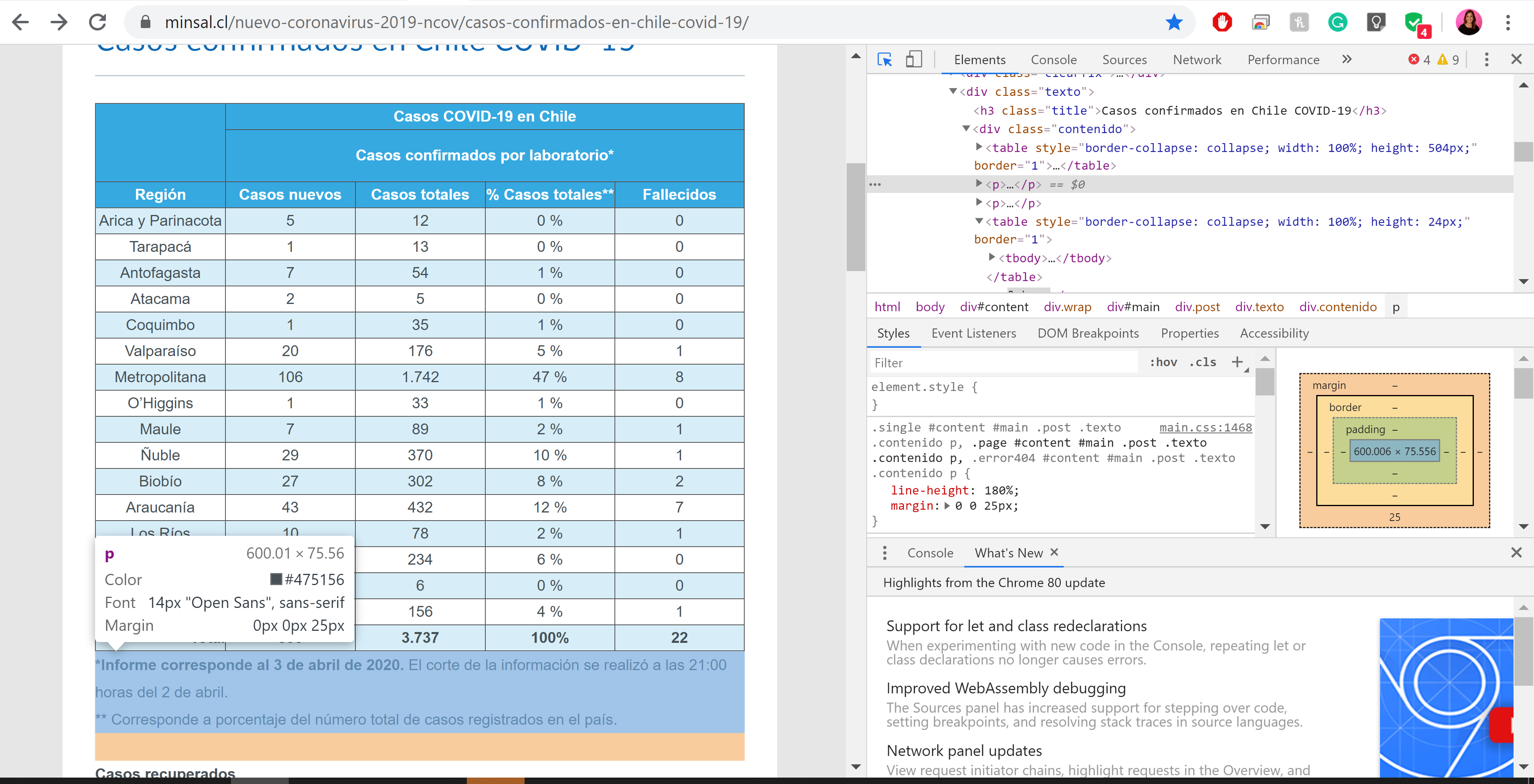1534x784 pixels.
Task: Open the main.css:1468 source link
Action: tap(1205, 427)
